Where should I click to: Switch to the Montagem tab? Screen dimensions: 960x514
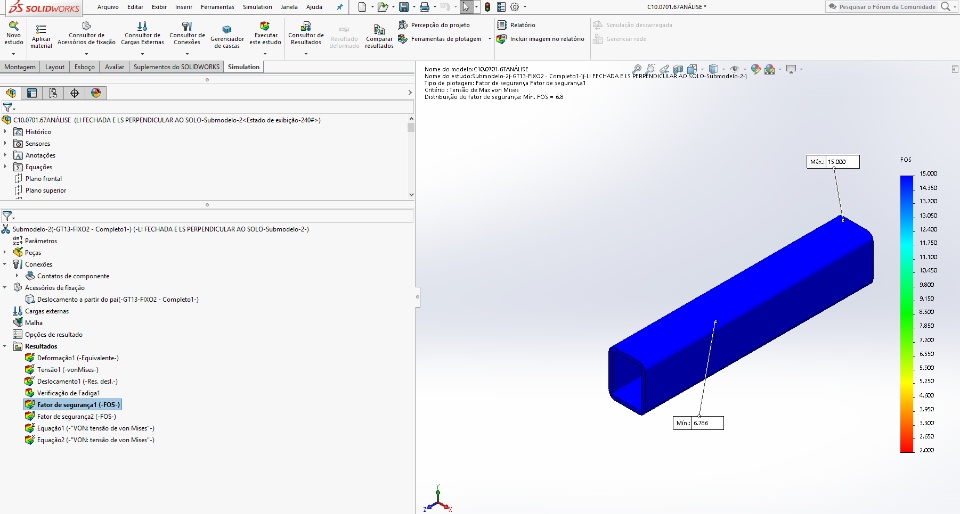(x=20, y=67)
